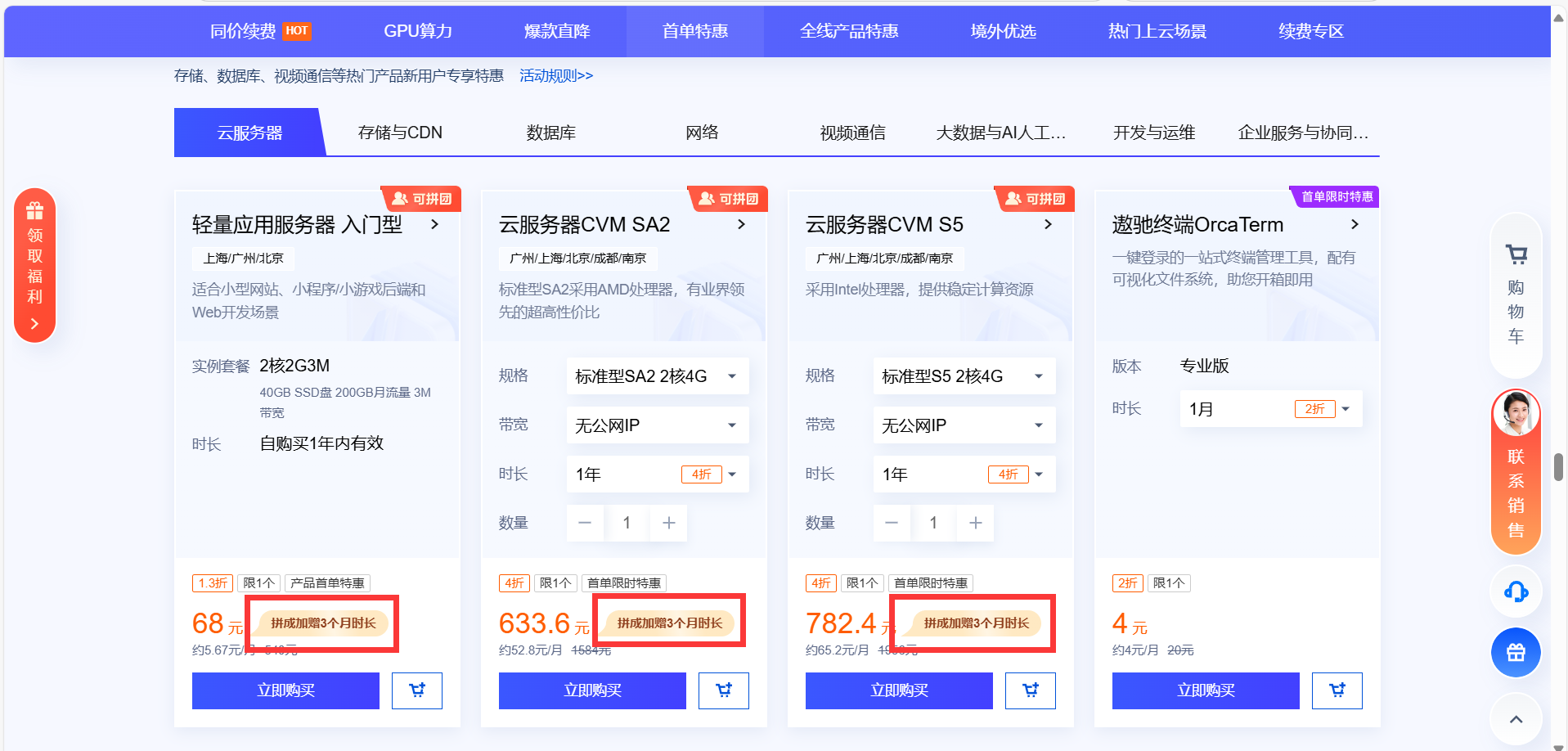Open the 活动规则>> link
The width and height of the screenshot is (1568, 751).
556,76
